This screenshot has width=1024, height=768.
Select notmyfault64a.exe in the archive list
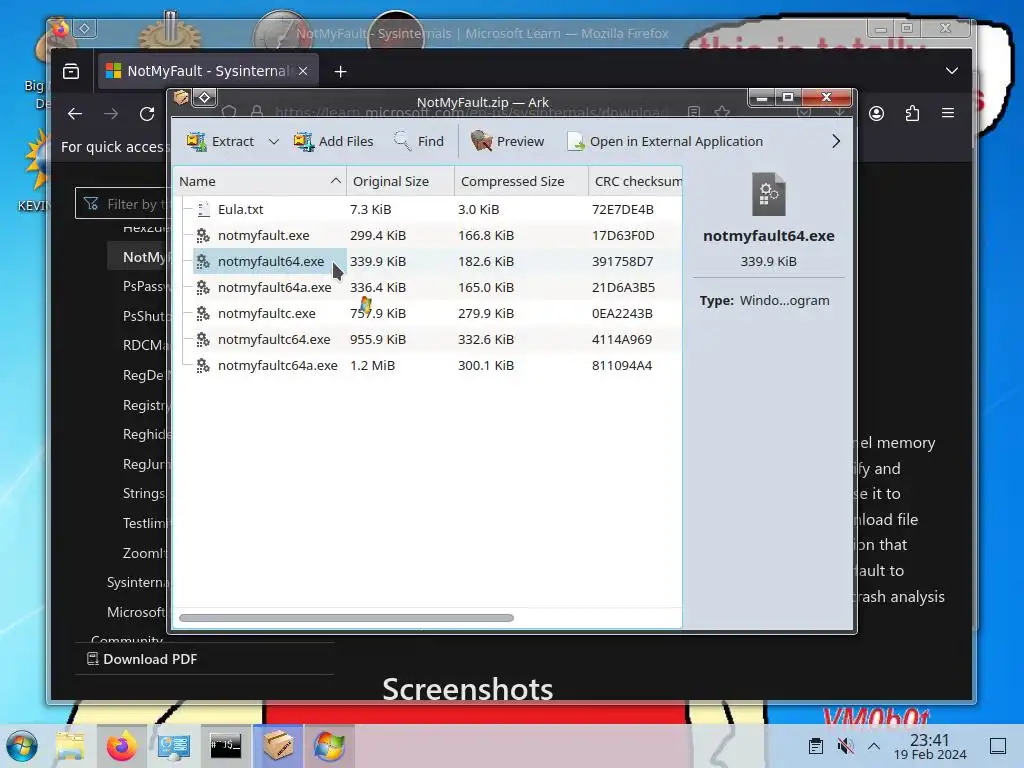[428, 287]
